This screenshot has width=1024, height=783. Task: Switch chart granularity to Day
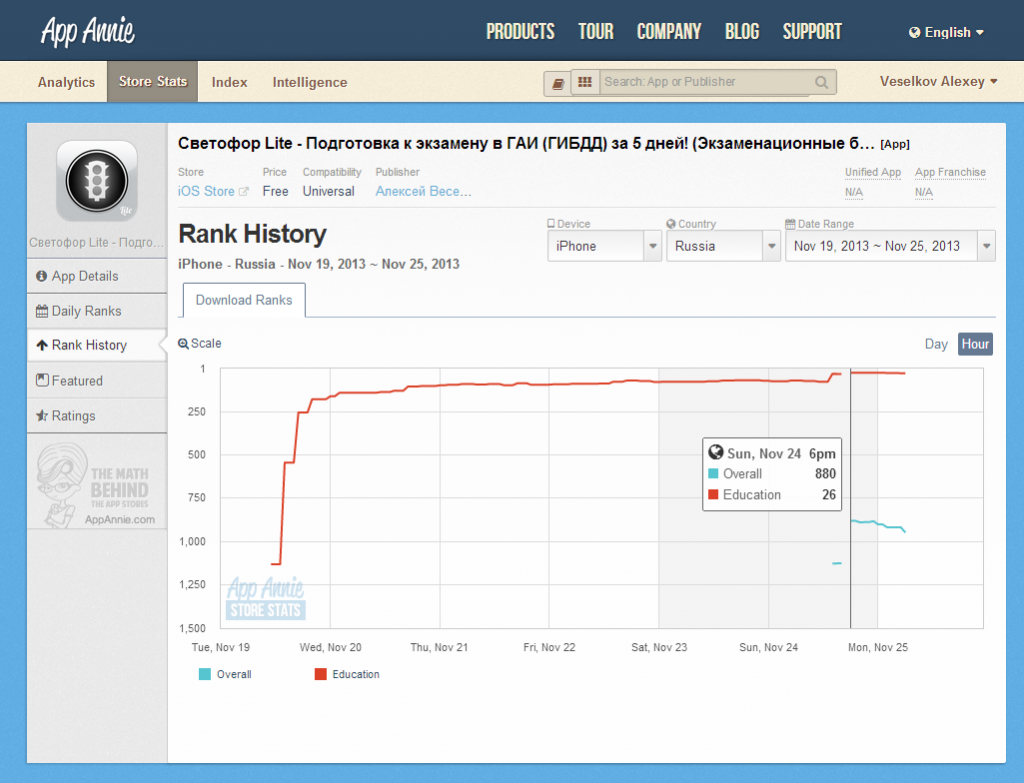click(936, 344)
